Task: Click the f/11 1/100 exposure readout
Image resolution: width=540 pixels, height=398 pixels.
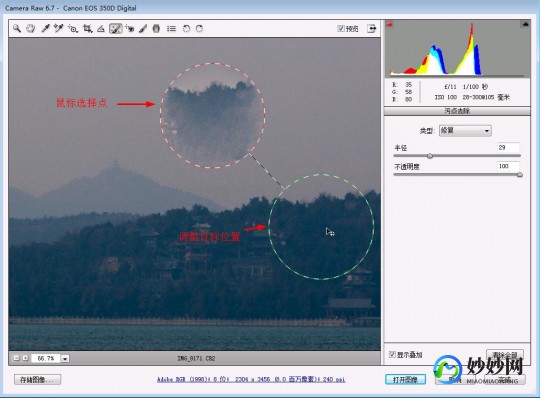Action: [x=466, y=86]
